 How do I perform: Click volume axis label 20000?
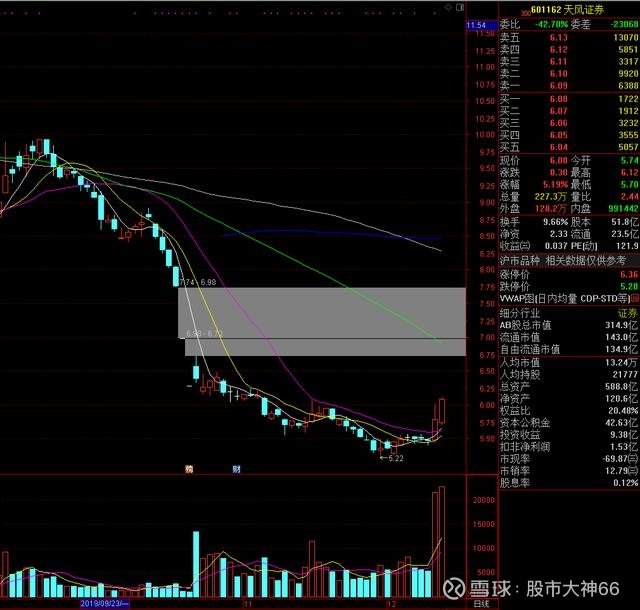pyautogui.click(x=484, y=500)
